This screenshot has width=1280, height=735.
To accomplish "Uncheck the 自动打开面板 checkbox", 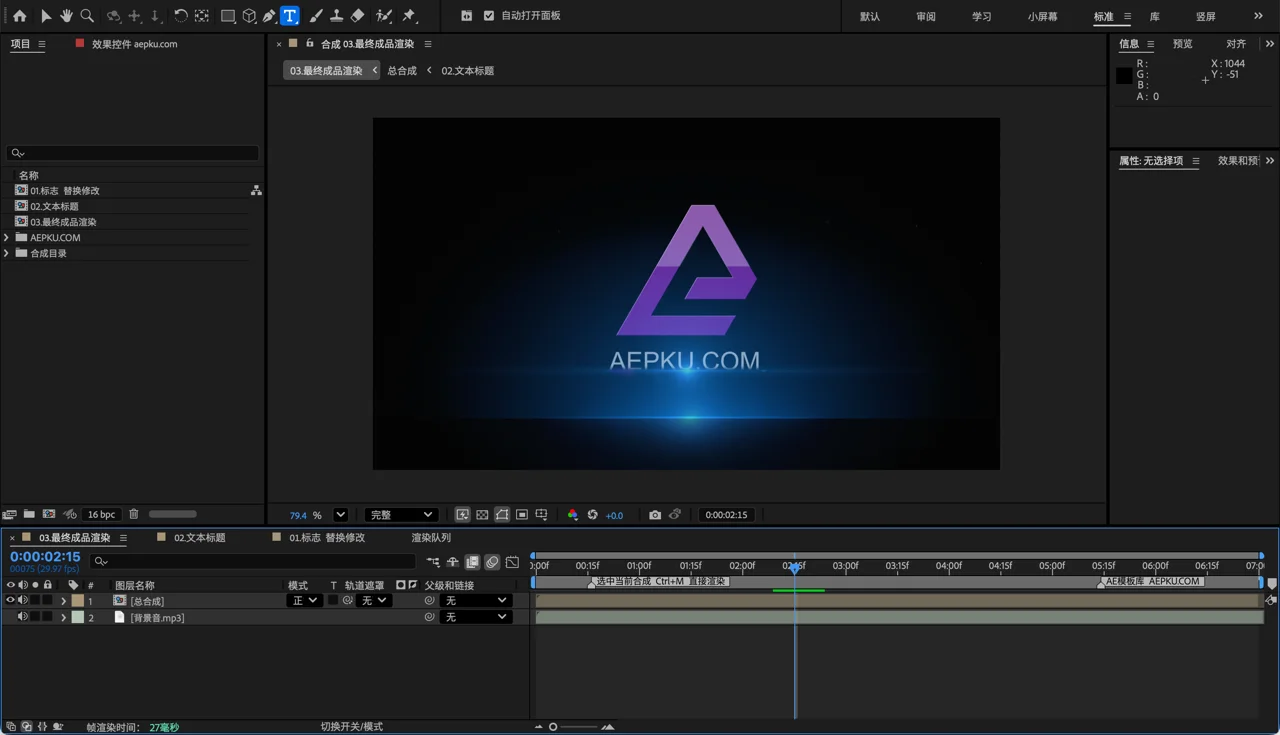I will pyautogui.click(x=489, y=16).
